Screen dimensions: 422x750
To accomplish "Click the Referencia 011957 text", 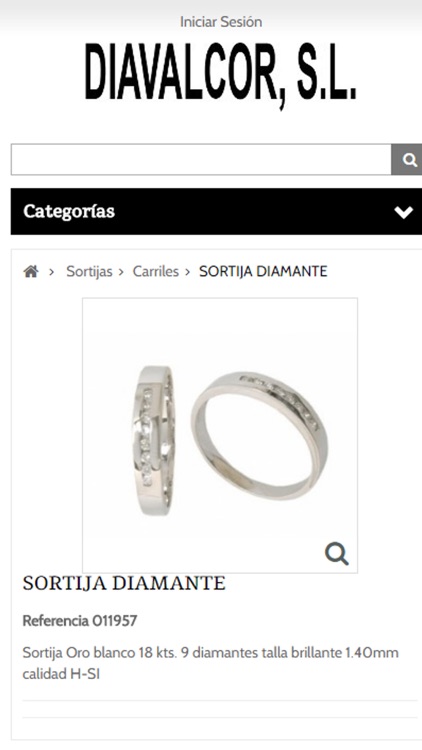I will coord(80,621).
